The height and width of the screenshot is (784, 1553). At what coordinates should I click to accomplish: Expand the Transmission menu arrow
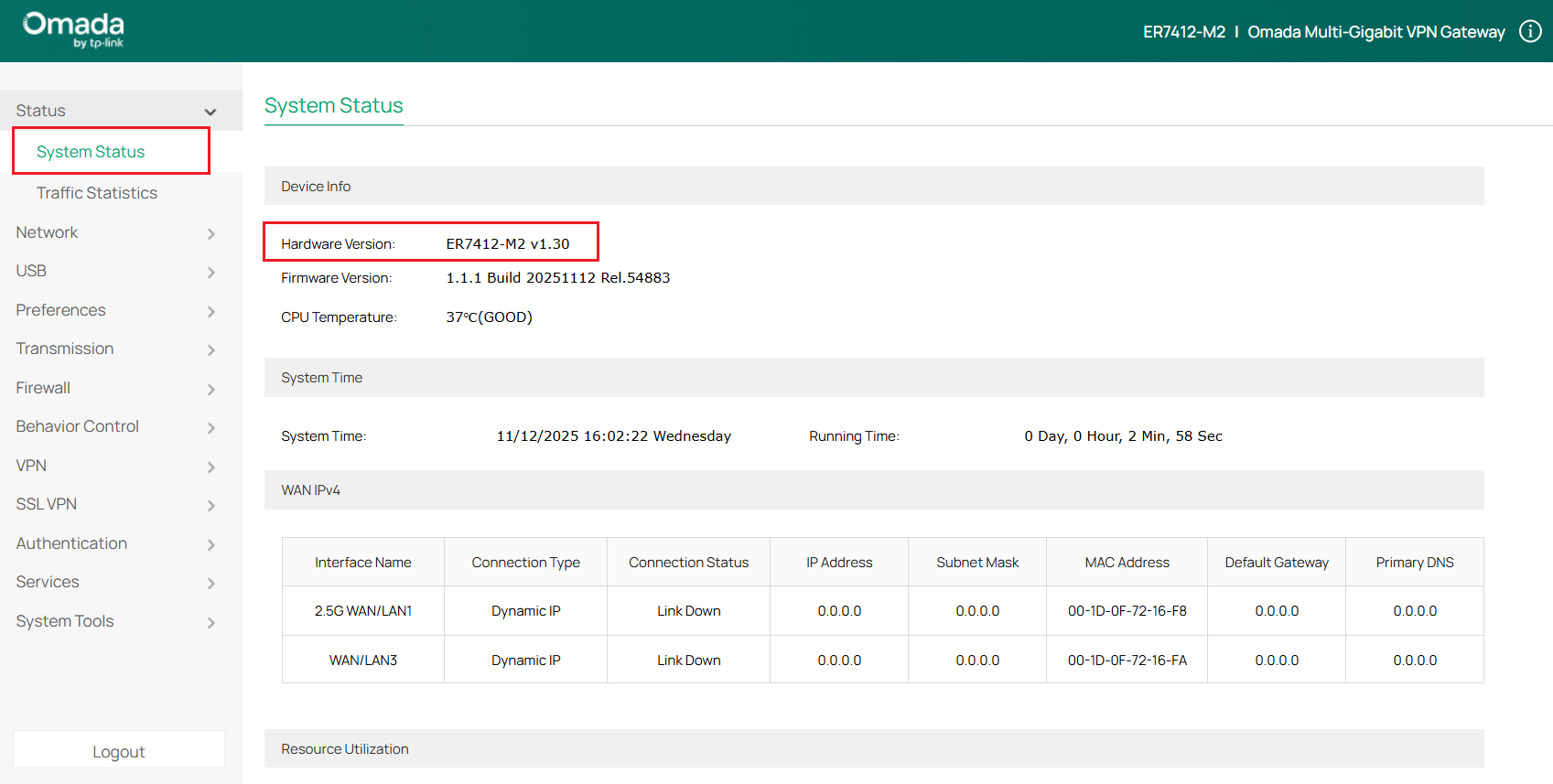(211, 350)
